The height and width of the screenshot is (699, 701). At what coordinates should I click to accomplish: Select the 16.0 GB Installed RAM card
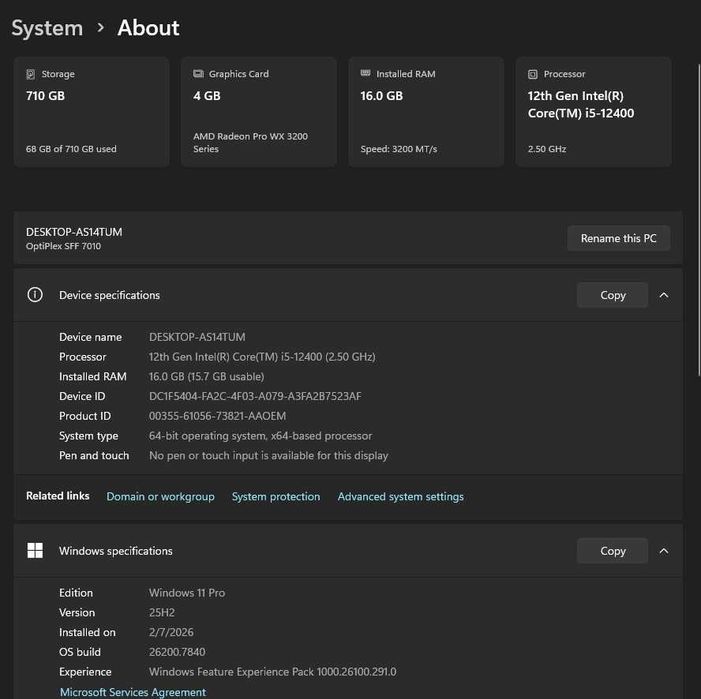click(426, 112)
